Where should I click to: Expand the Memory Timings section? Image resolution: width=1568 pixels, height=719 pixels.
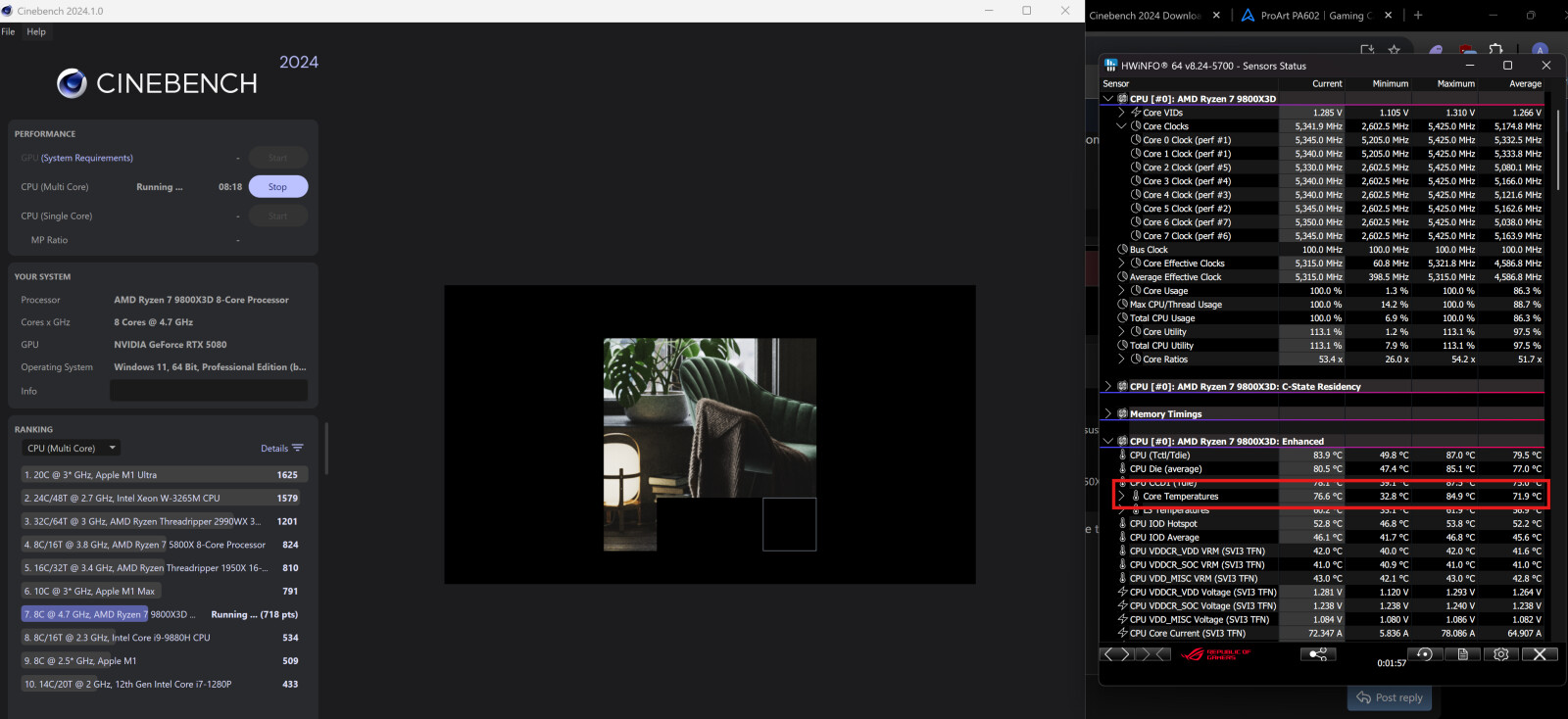point(1108,414)
